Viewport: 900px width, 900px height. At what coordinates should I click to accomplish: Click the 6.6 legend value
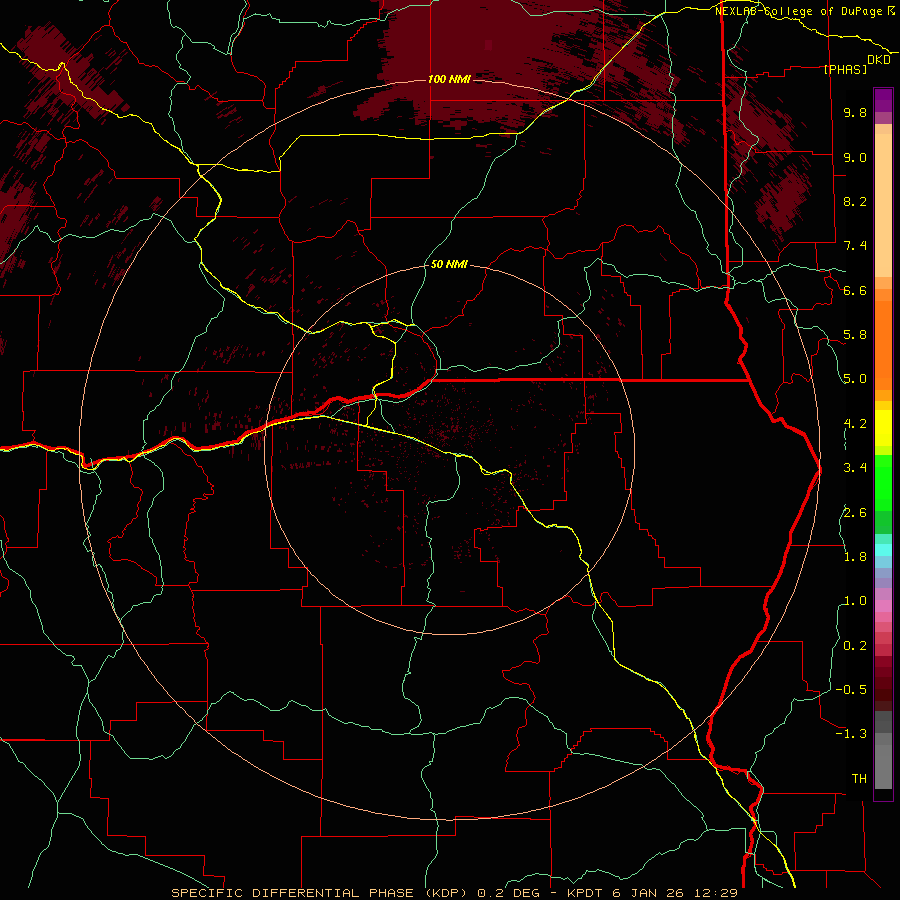(855, 290)
